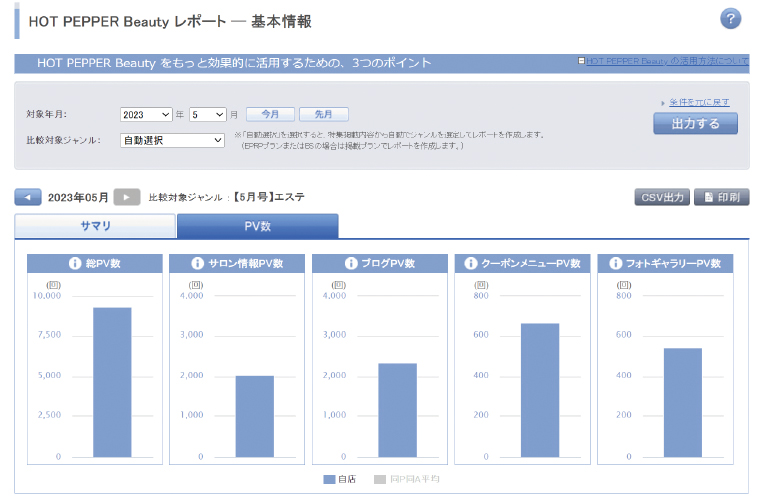Export data with CSV出力 button
Screen dimensions: 768x502
[x=662, y=197]
